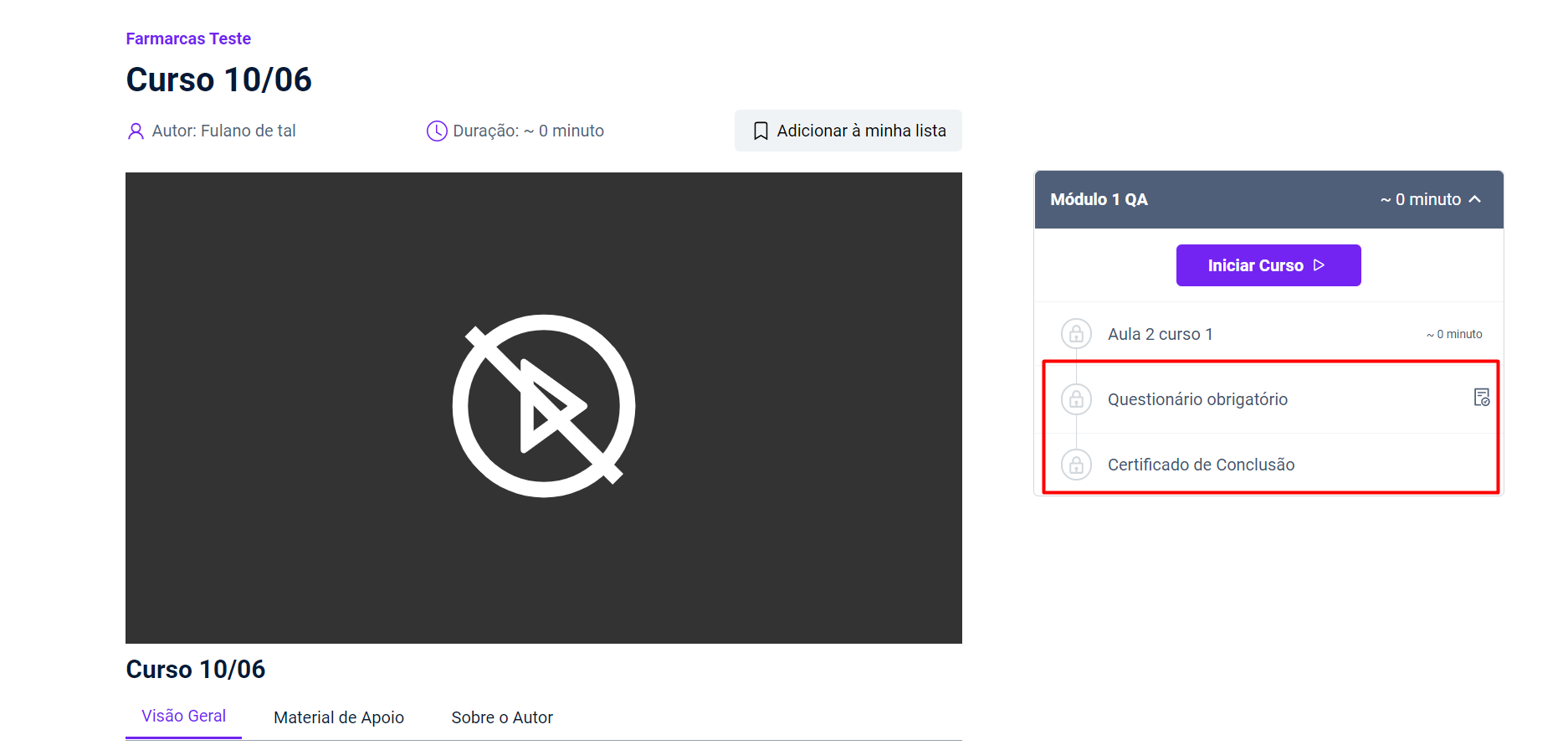Click the Autor: Fulano de tal text
This screenshot has height=745, width=1568.
click(223, 131)
